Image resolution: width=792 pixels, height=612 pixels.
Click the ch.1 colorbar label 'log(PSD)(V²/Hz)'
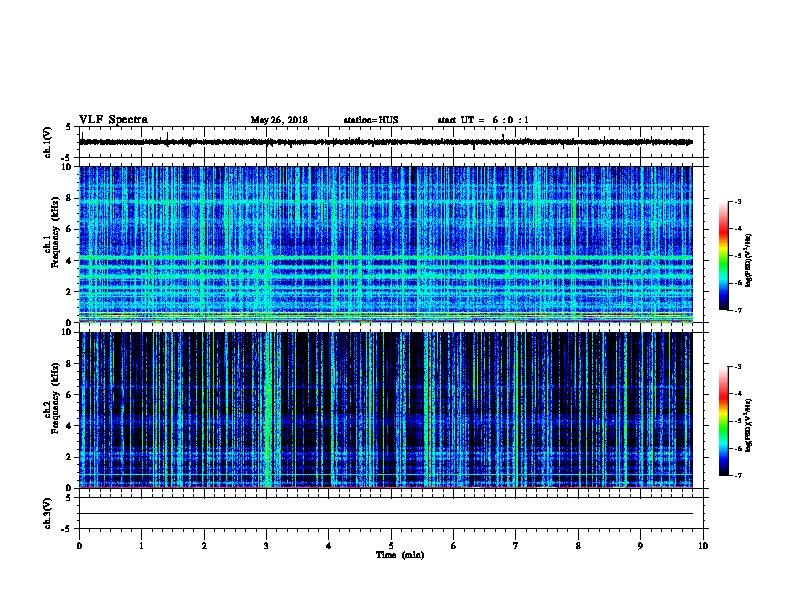click(748, 260)
